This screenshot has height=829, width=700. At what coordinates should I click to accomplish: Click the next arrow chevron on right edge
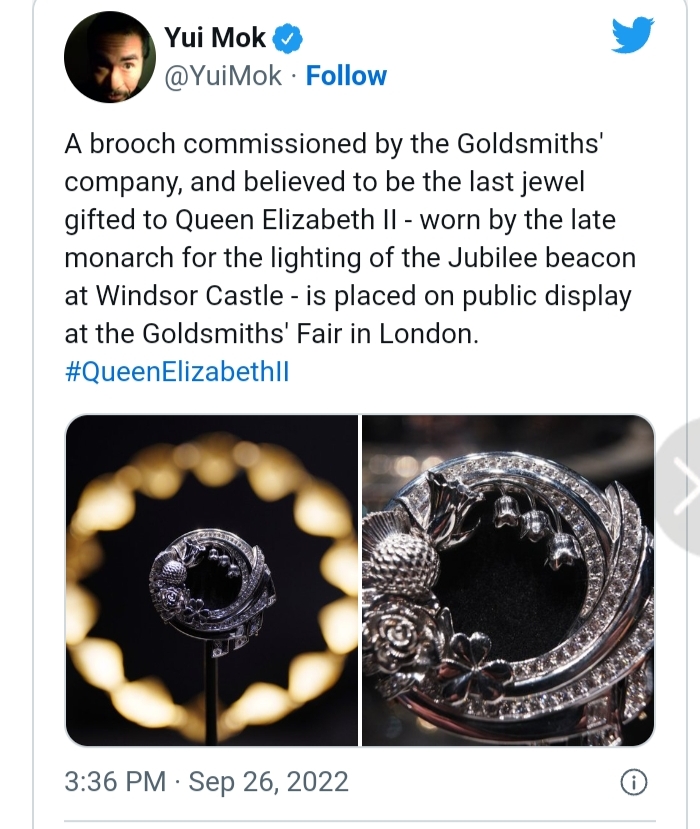(683, 485)
